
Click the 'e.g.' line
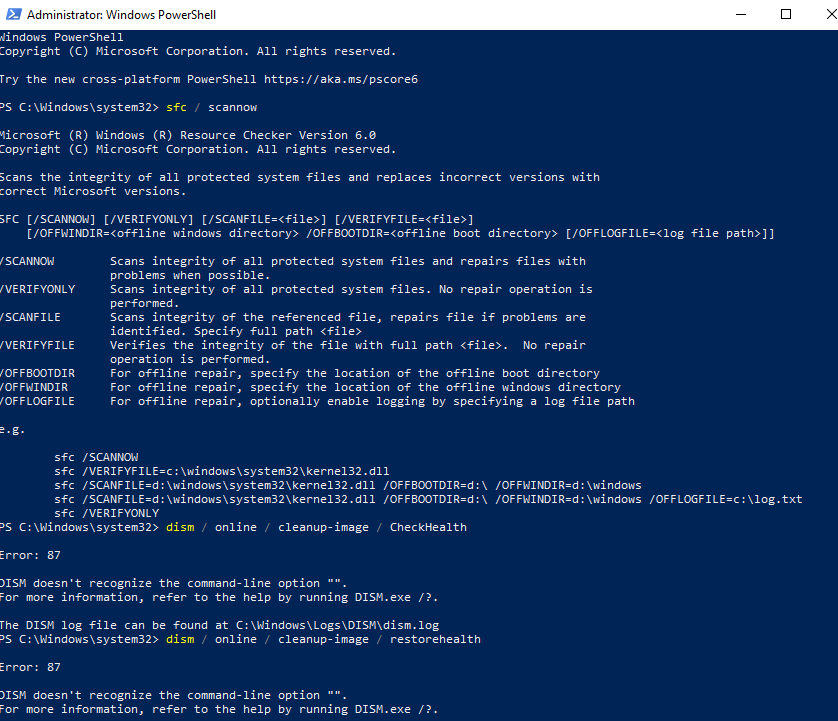pyautogui.click(x=12, y=429)
